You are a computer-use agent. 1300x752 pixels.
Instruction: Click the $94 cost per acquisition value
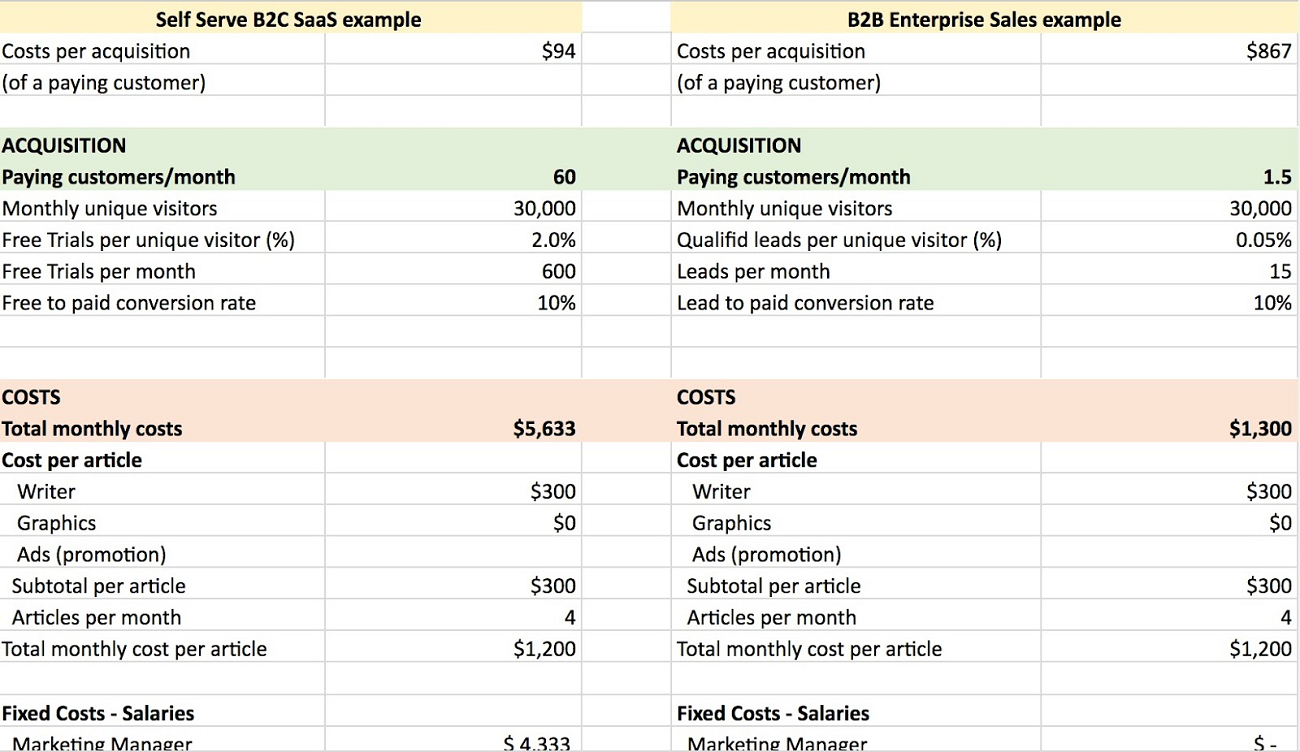click(x=560, y=50)
